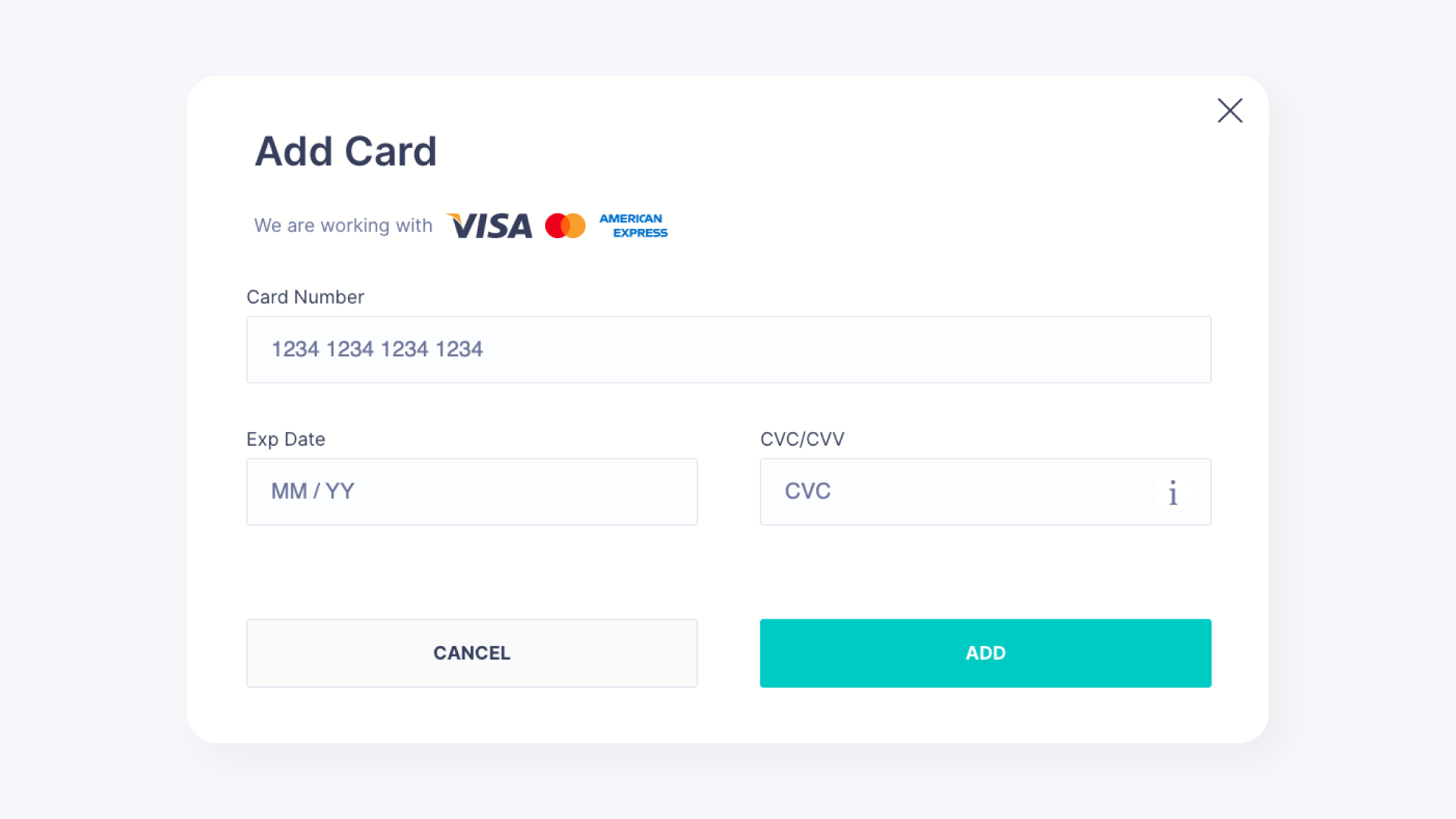Click the CVC/CVV label
Viewport: 1456px width, 819px height.
coord(802,439)
